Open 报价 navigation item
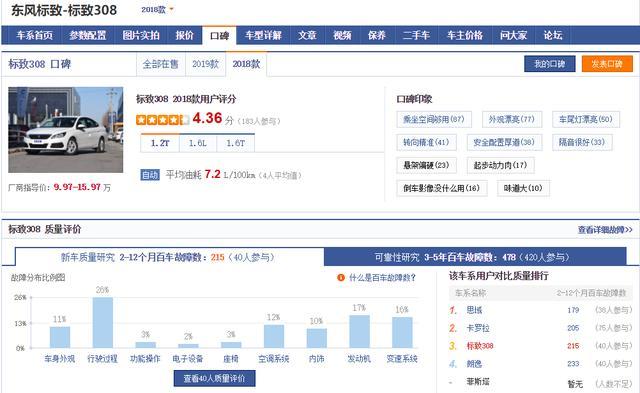640x393 pixels. (x=184, y=36)
